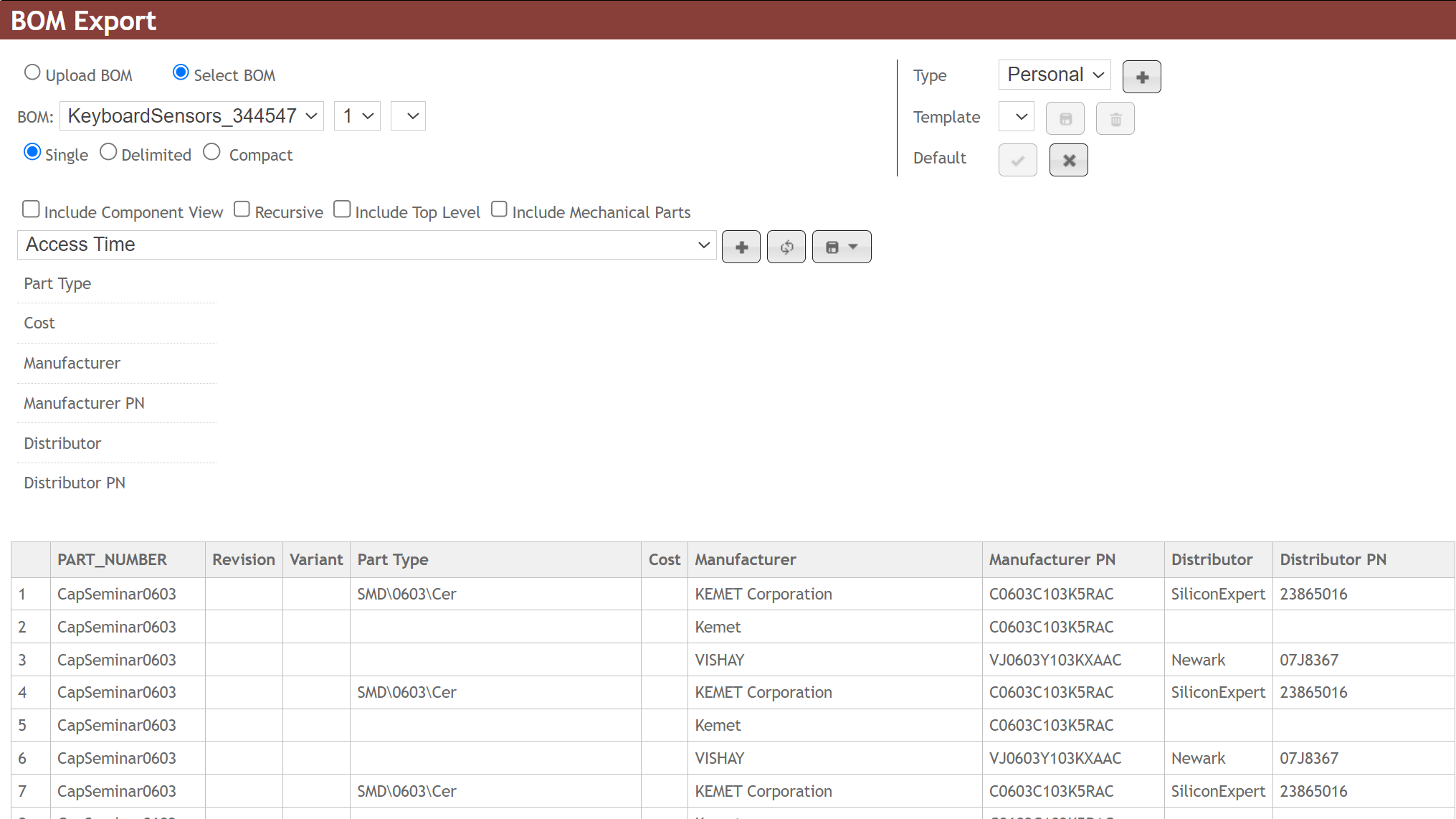Click the save template icon
This screenshot has height=819, width=1456.
coord(1065,119)
